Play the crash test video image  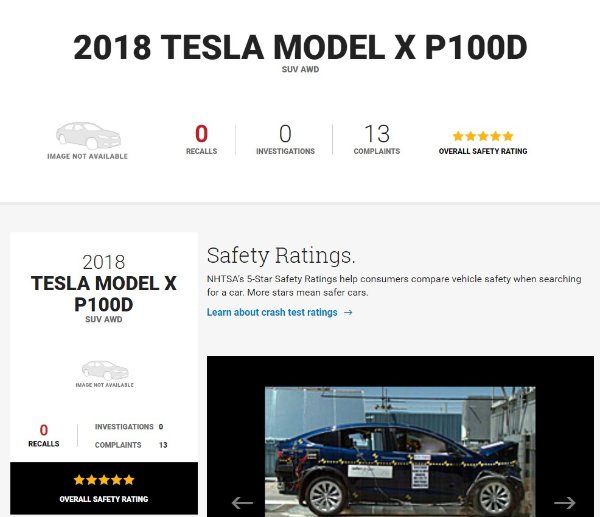point(400,450)
